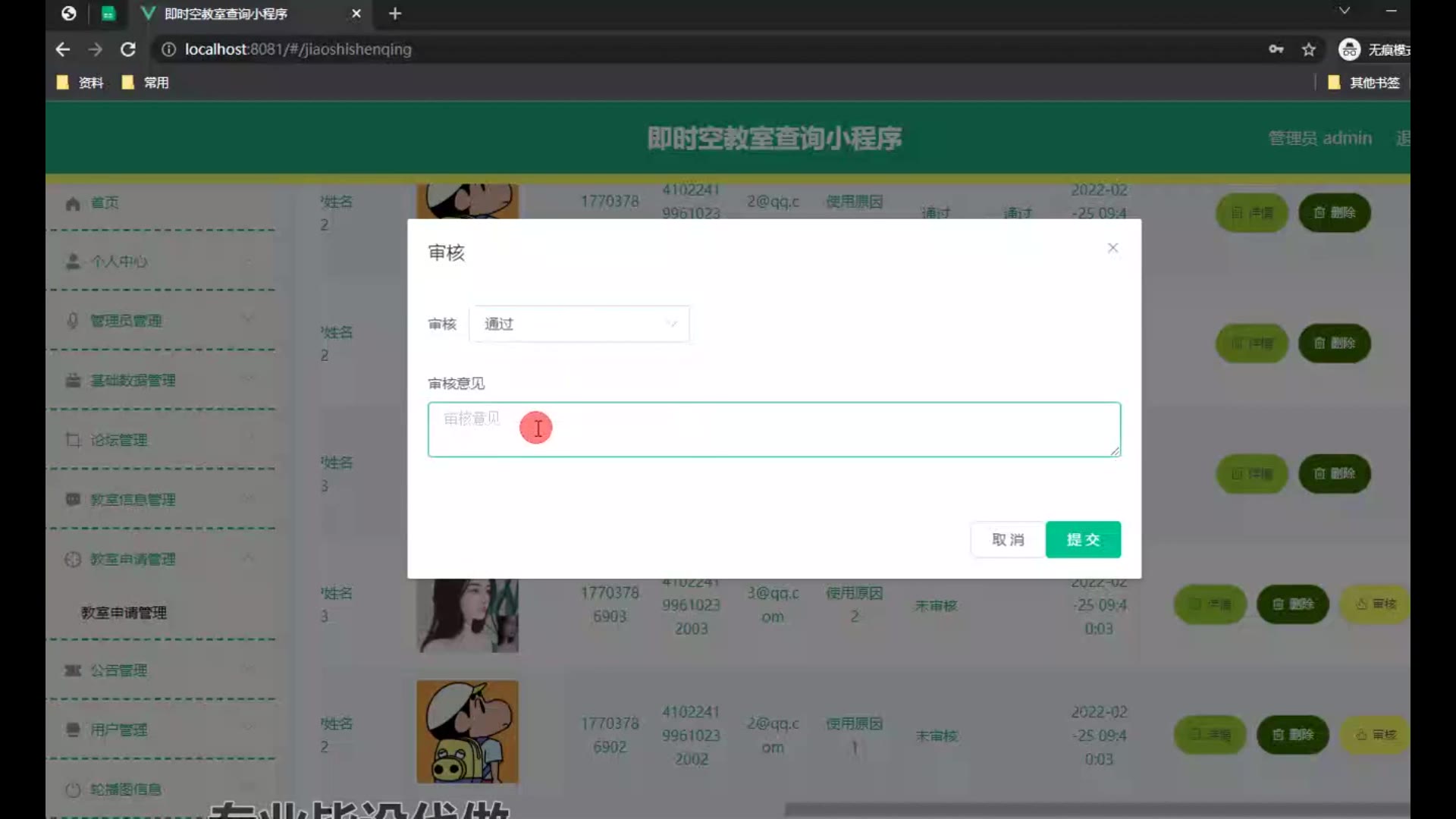Click the incognito profile icon

tap(1350, 49)
